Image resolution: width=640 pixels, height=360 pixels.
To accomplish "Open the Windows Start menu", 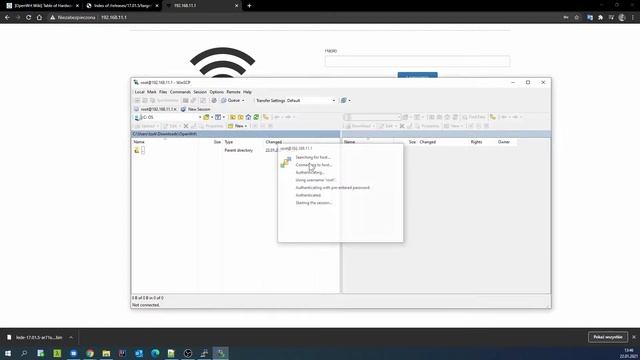I will point(8,353).
